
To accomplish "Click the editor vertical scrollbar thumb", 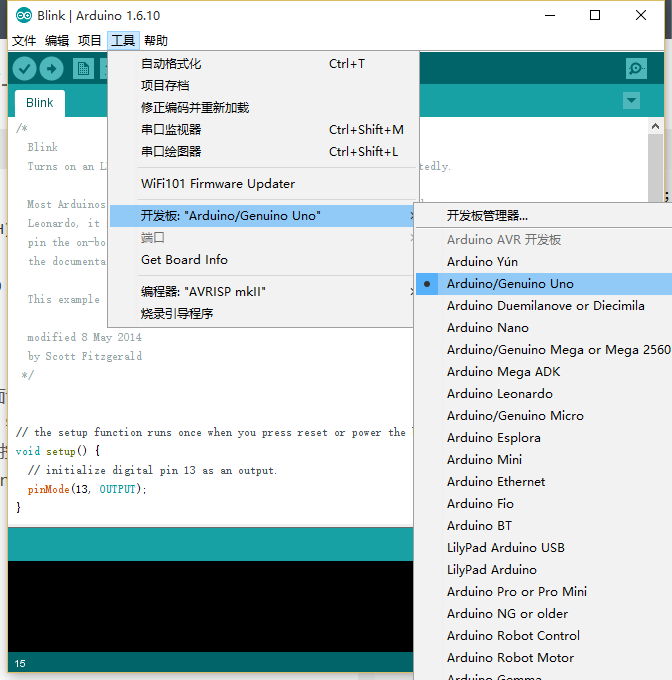I will point(655,167).
